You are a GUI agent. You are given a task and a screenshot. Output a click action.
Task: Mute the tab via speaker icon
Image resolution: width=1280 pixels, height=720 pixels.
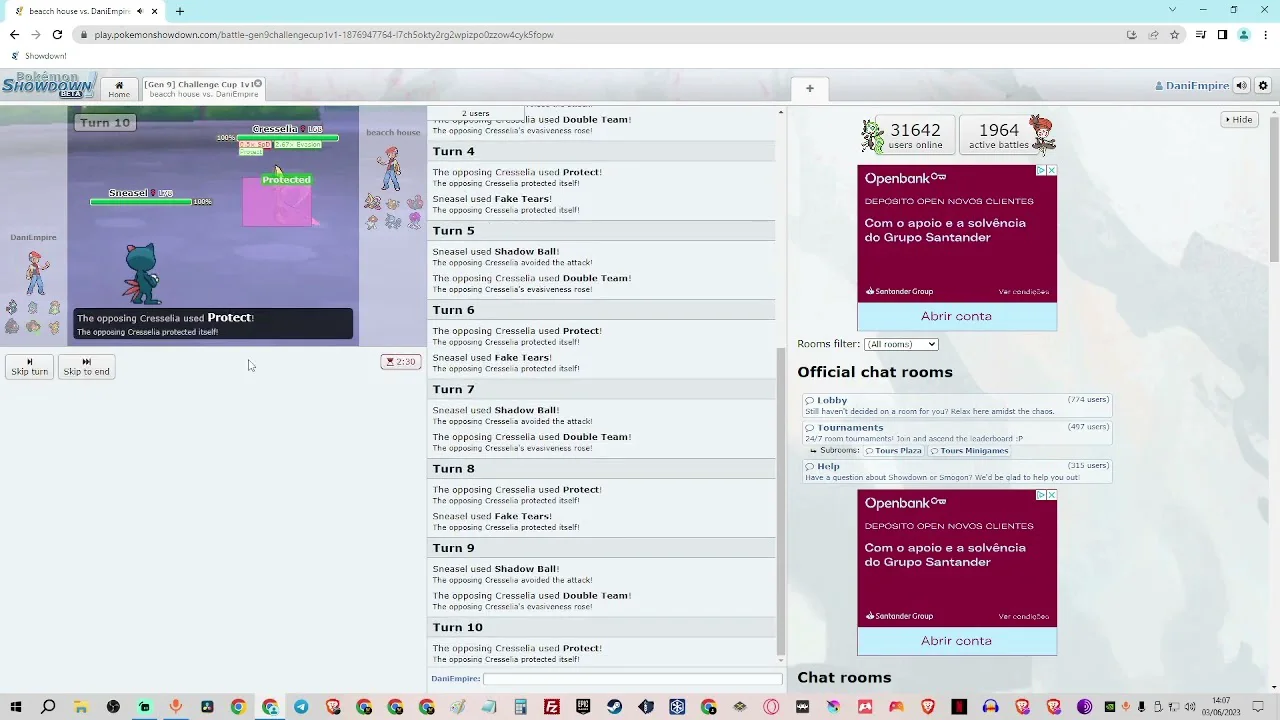click(x=140, y=11)
